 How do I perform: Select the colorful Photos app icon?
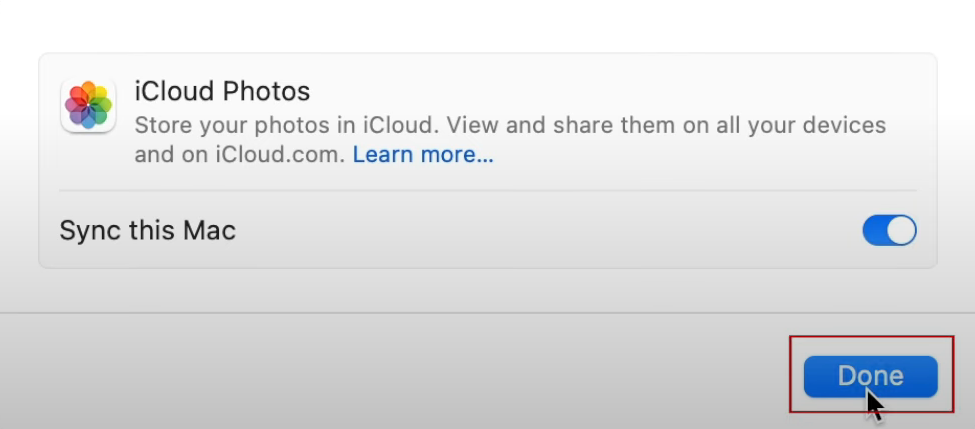[88, 105]
